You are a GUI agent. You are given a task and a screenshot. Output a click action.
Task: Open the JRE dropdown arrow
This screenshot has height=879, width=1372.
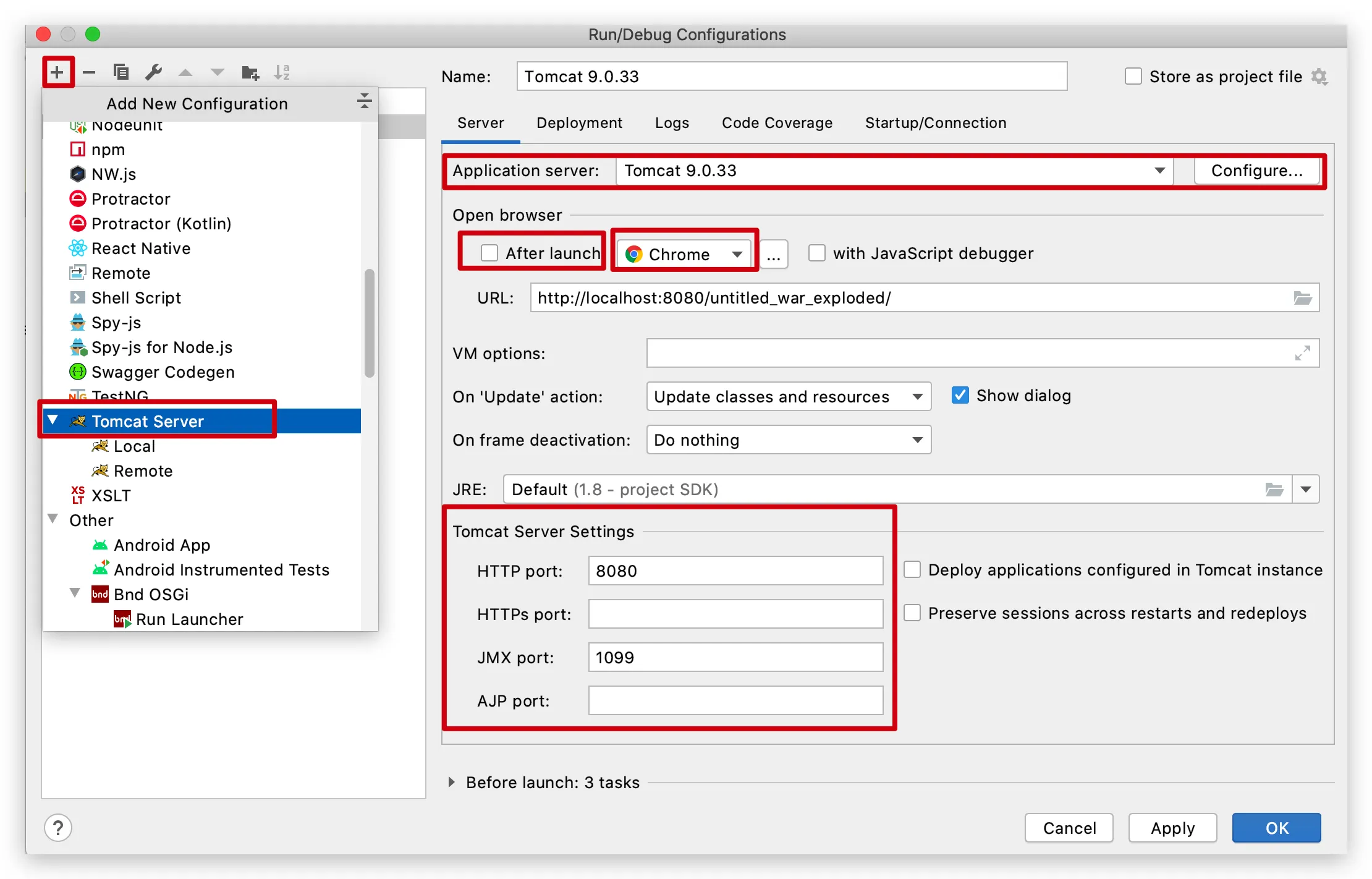pyautogui.click(x=1306, y=490)
